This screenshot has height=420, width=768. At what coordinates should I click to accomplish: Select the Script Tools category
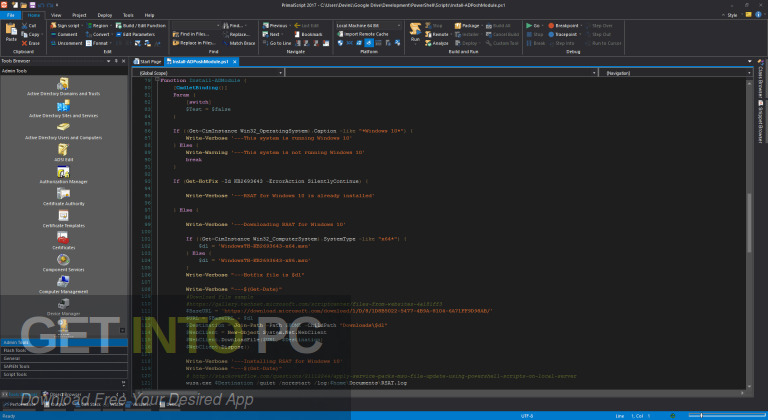pyautogui.click(x=64, y=374)
